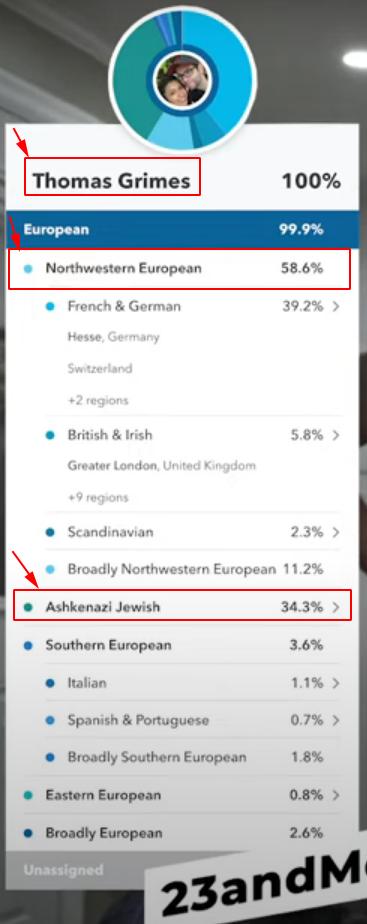Click the Unassigned category bar
The height and width of the screenshot is (924, 367).
77,869
